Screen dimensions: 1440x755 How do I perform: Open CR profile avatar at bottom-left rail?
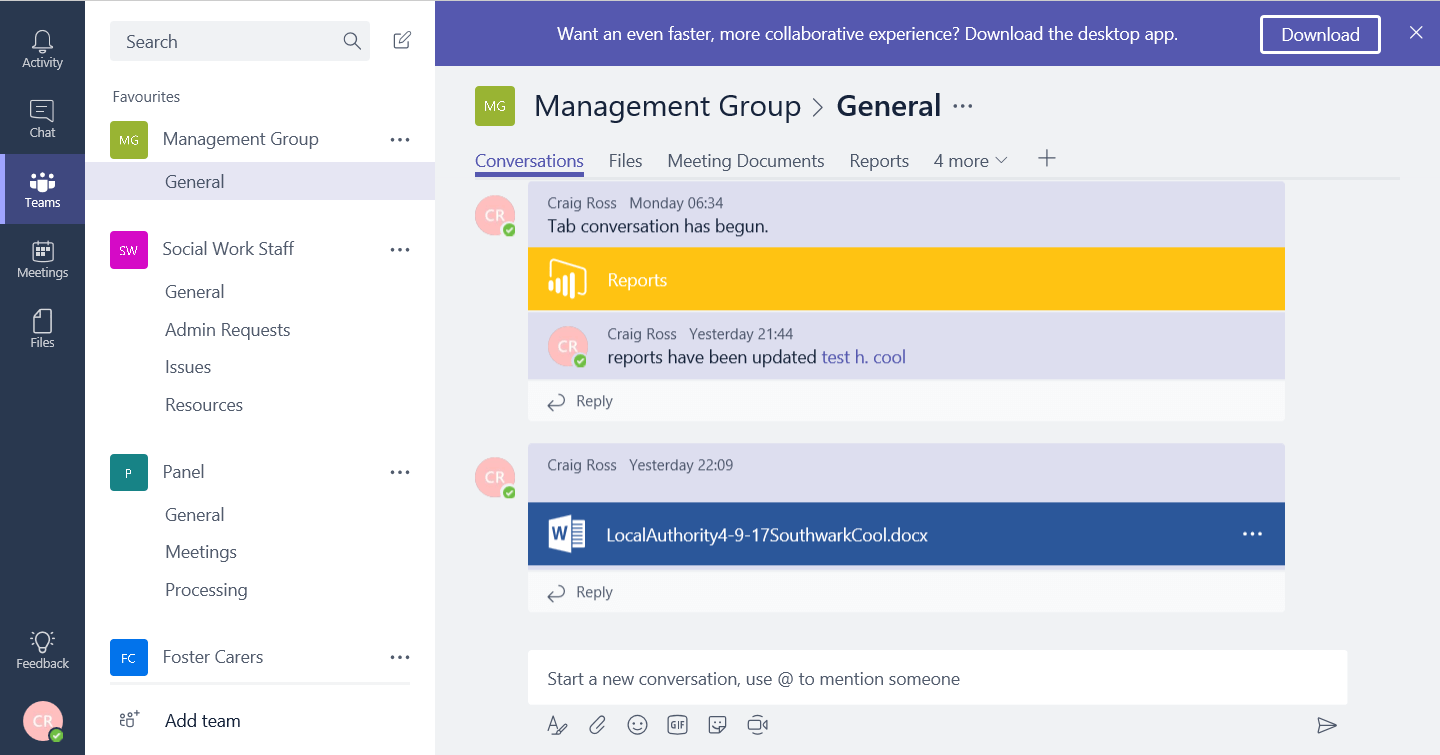pos(43,721)
